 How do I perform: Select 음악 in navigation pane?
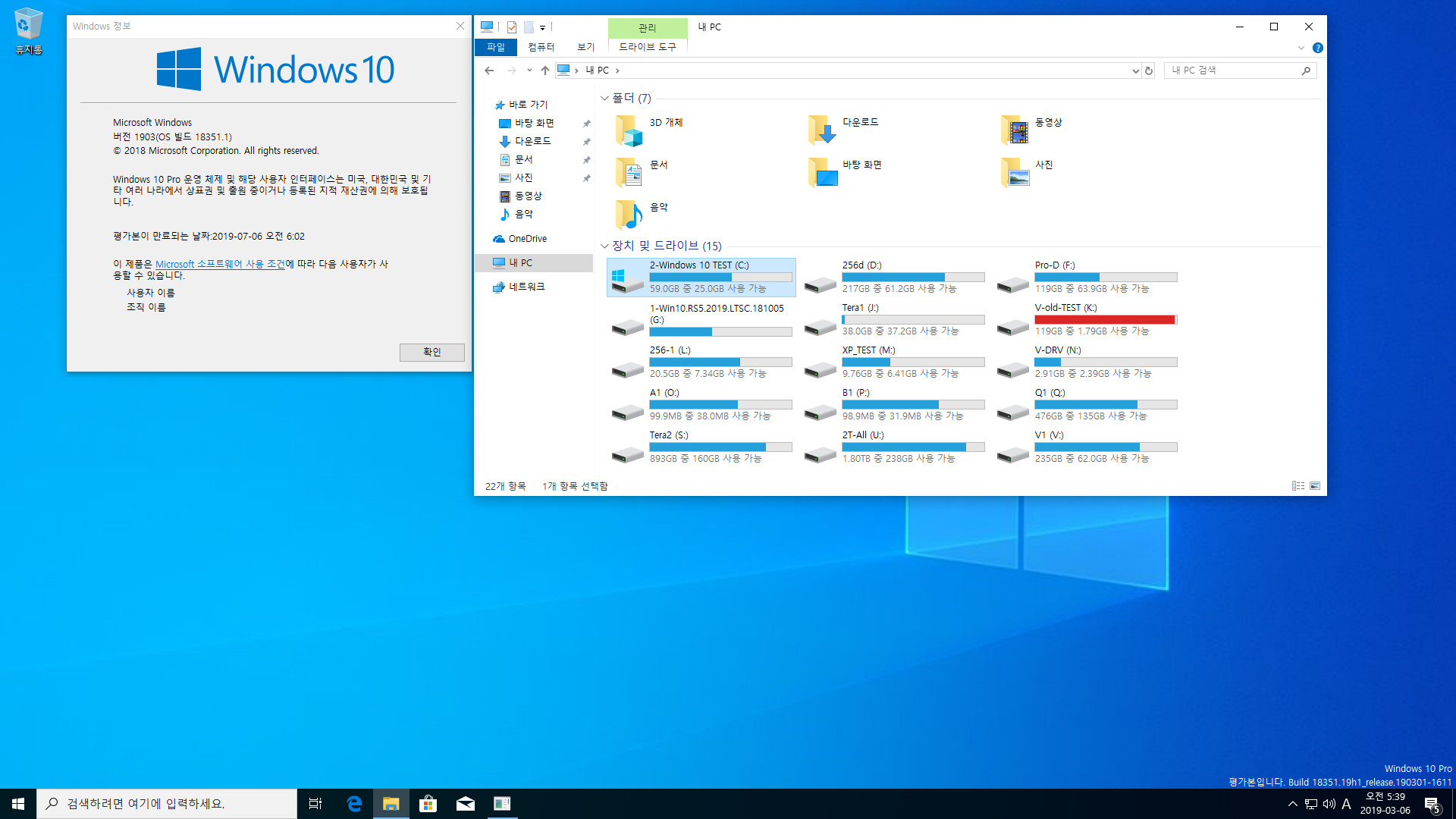click(x=523, y=214)
